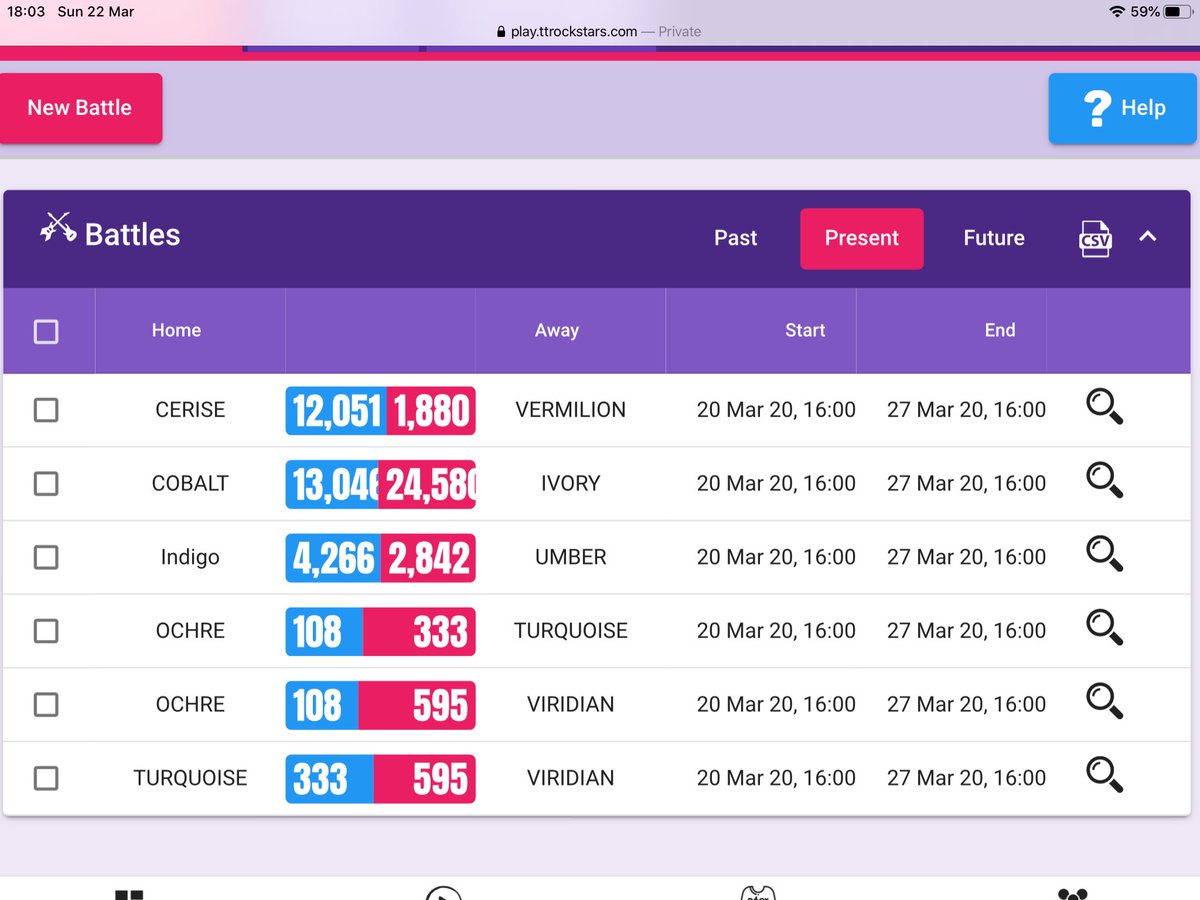Tick the CERISE vs VERMILION row checkbox

[x=46, y=410]
